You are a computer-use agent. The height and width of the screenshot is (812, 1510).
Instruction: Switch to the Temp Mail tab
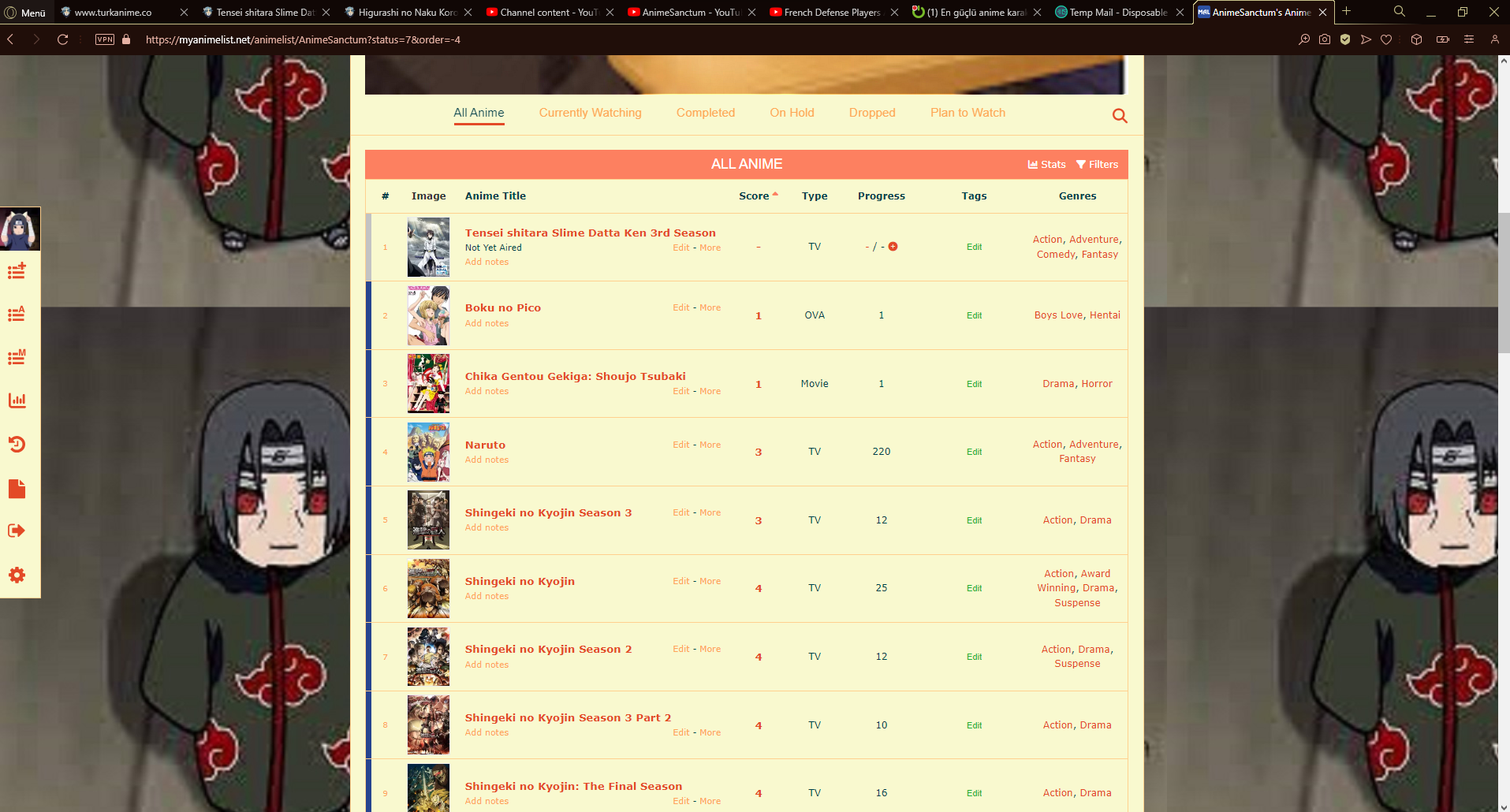point(1117,13)
